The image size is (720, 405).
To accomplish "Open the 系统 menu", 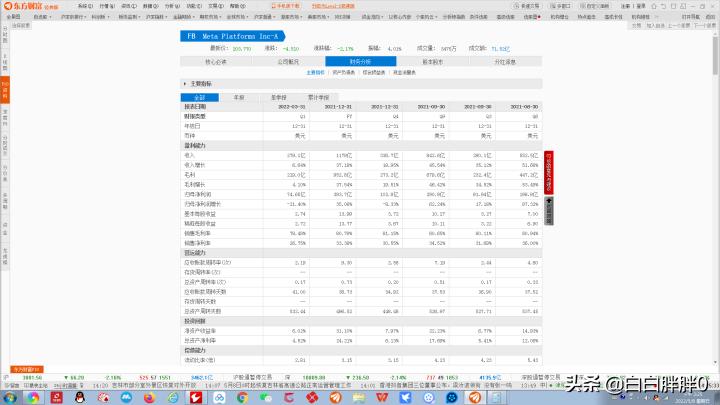I will pyautogui.click(x=84, y=6).
